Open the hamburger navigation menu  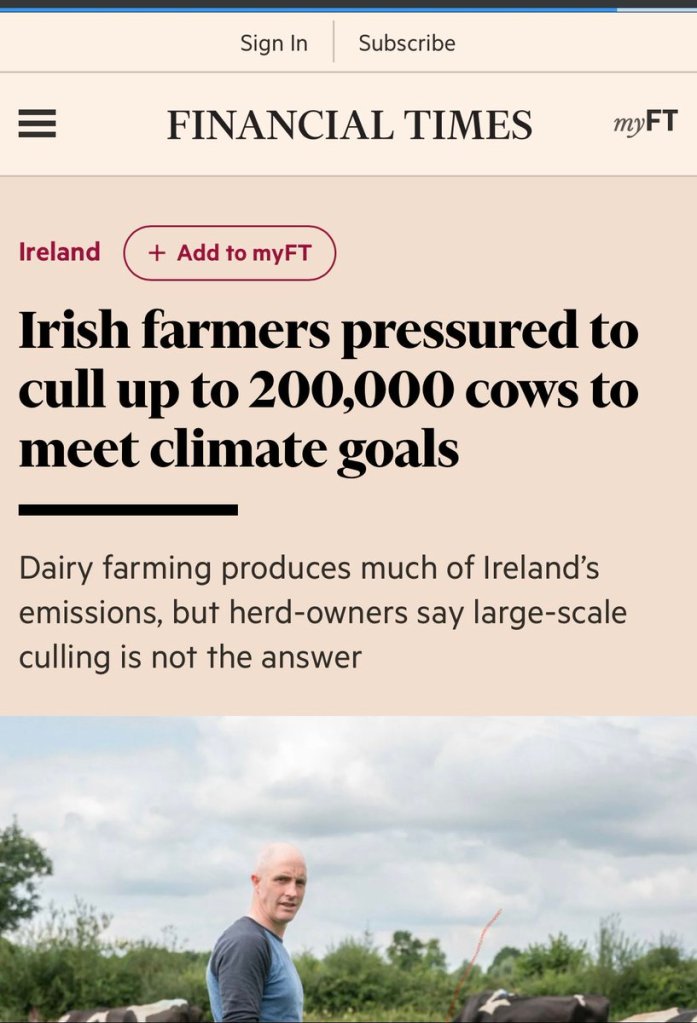coord(37,124)
